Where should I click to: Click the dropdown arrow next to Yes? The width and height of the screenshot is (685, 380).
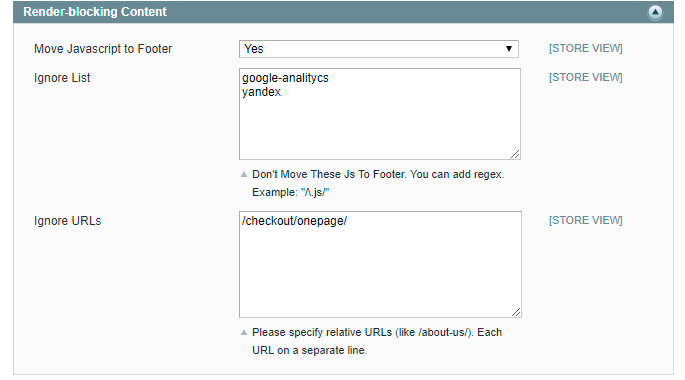coord(509,49)
